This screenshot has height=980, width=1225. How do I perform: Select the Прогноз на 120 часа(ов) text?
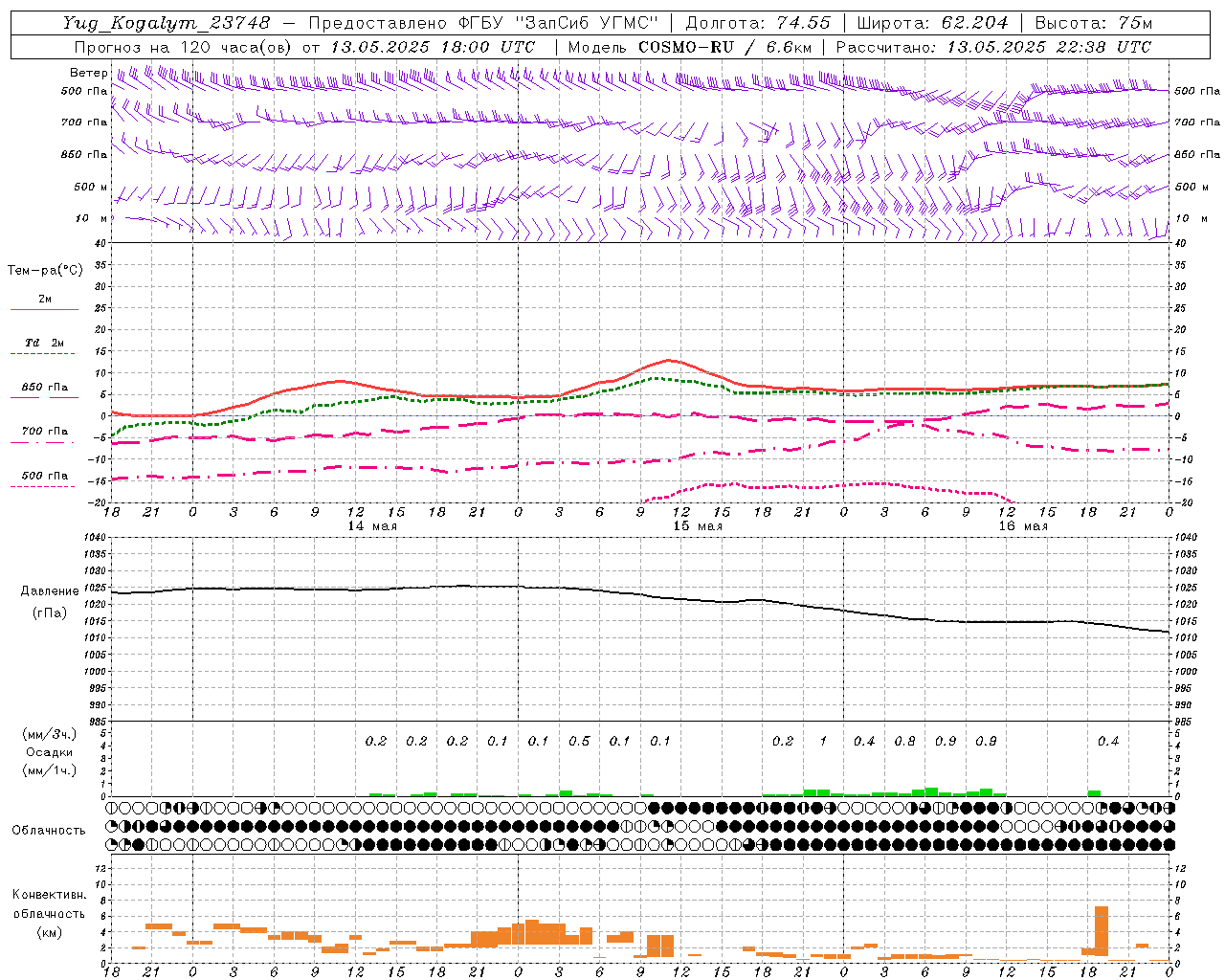(184, 47)
